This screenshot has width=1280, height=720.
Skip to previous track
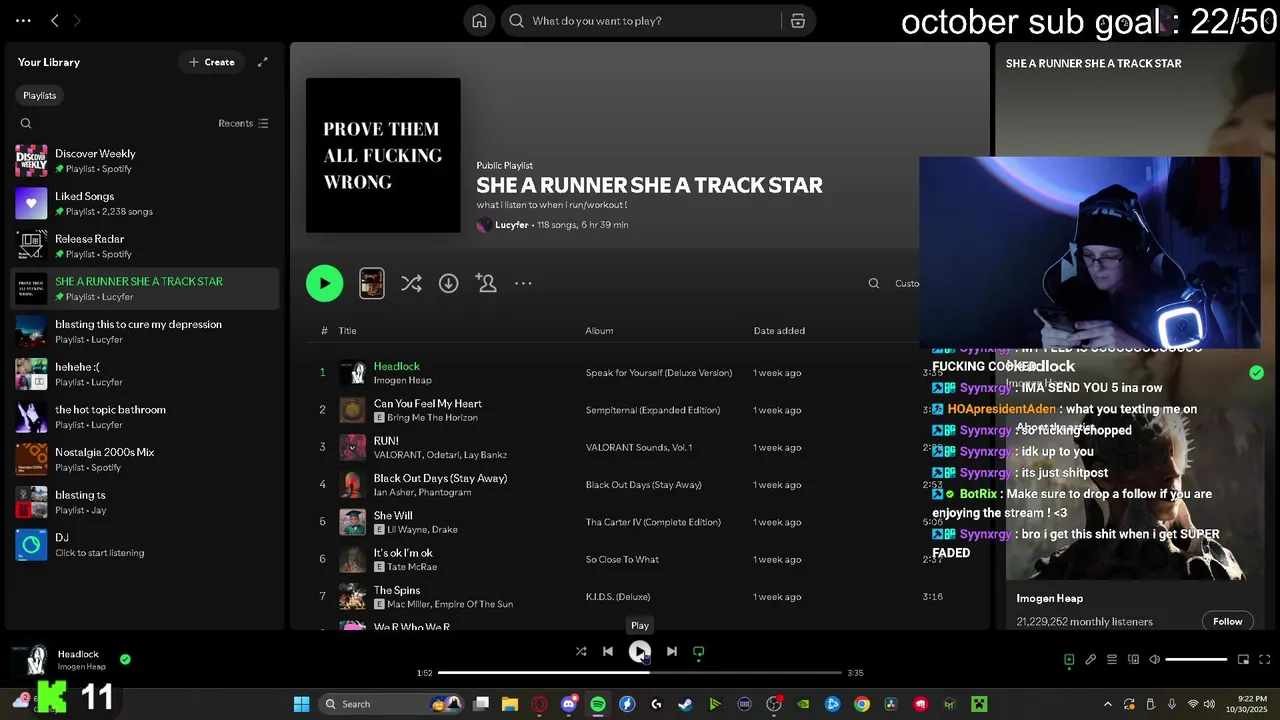click(x=608, y=651)
